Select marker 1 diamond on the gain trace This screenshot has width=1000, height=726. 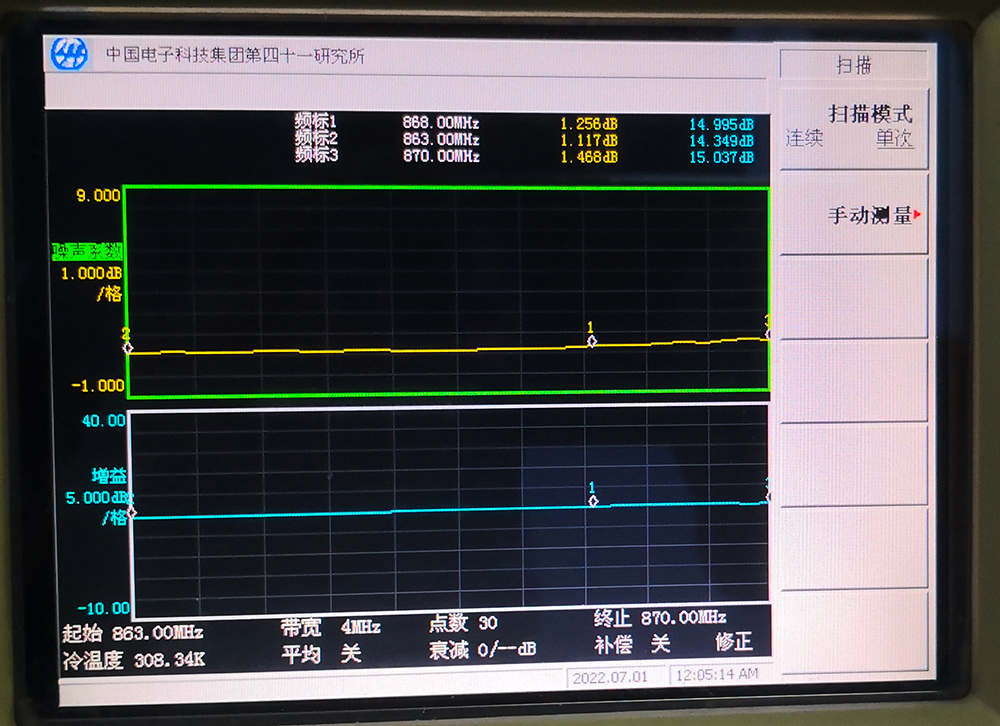click(x=593, y=501)
